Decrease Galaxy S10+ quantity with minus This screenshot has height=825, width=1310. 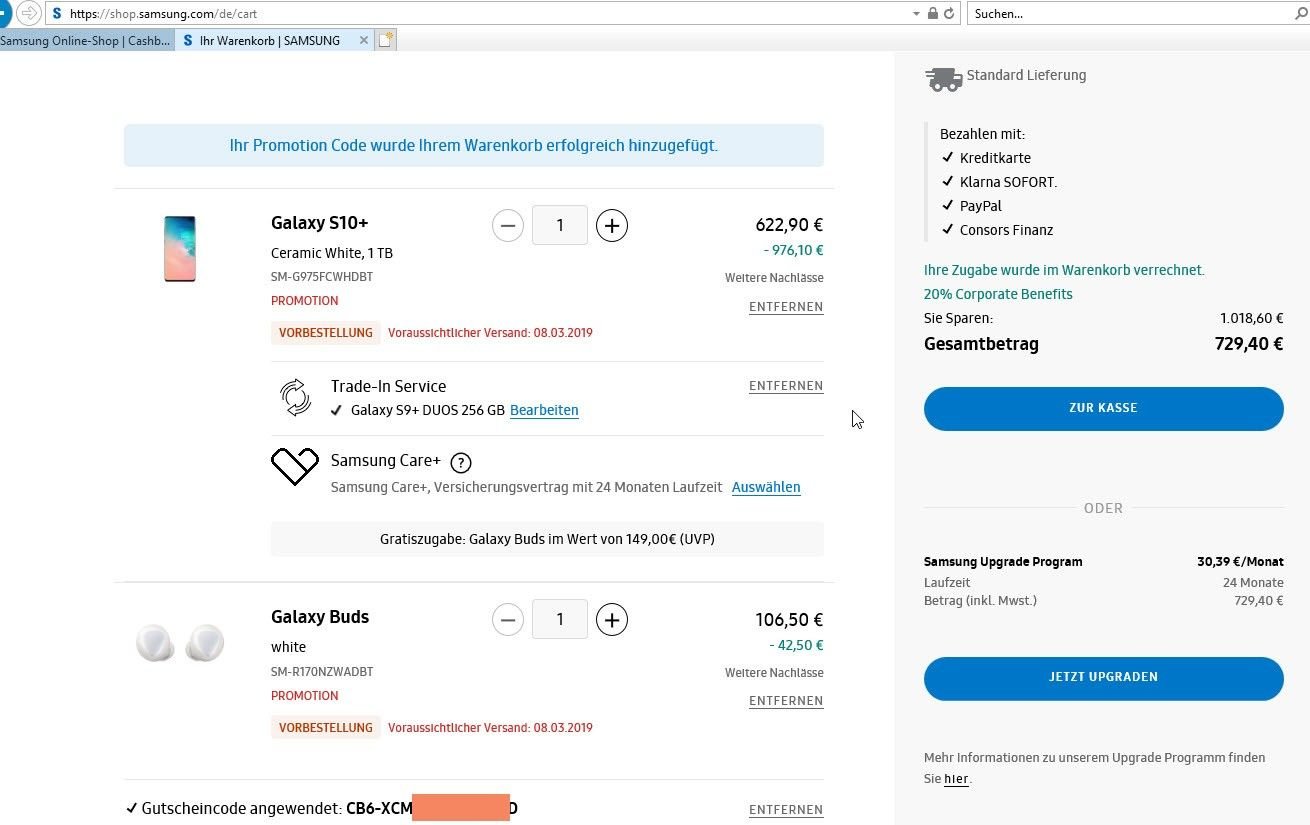(x=508, y=226)
